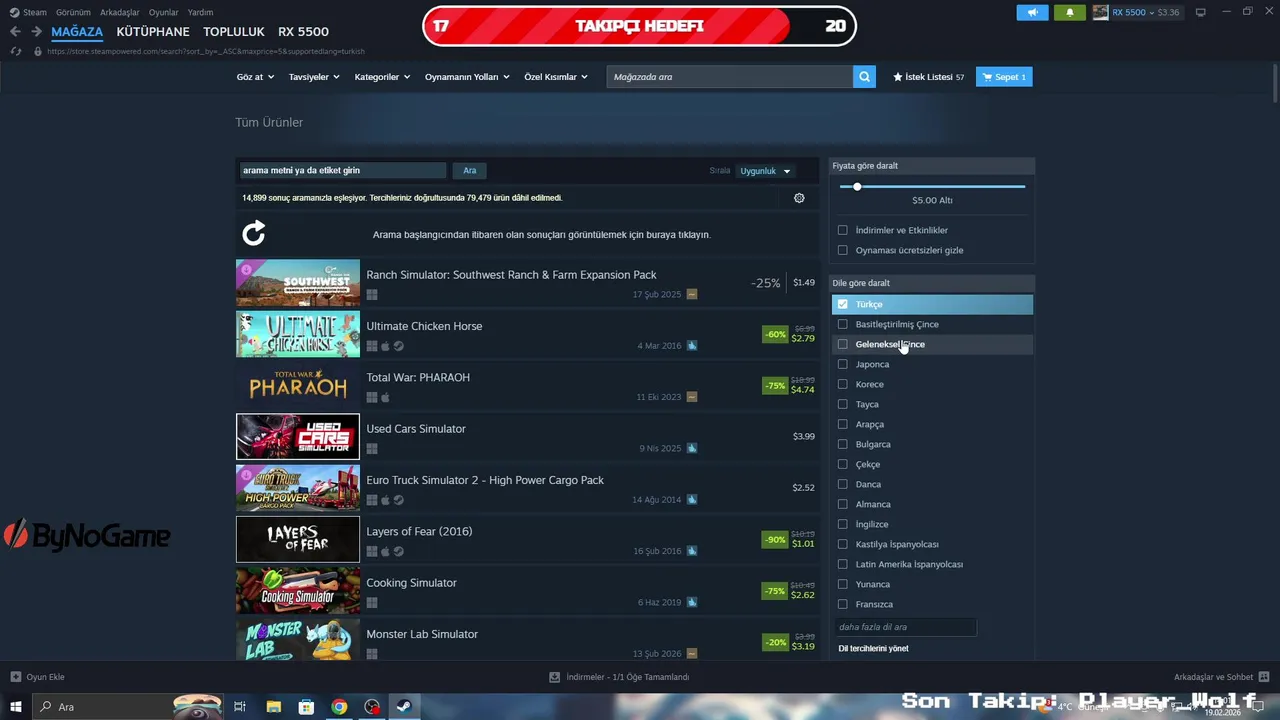This screenshot has height=720, width=1280.
Task: Open the announcements megaphone button
Action: tap(1033, 12)
